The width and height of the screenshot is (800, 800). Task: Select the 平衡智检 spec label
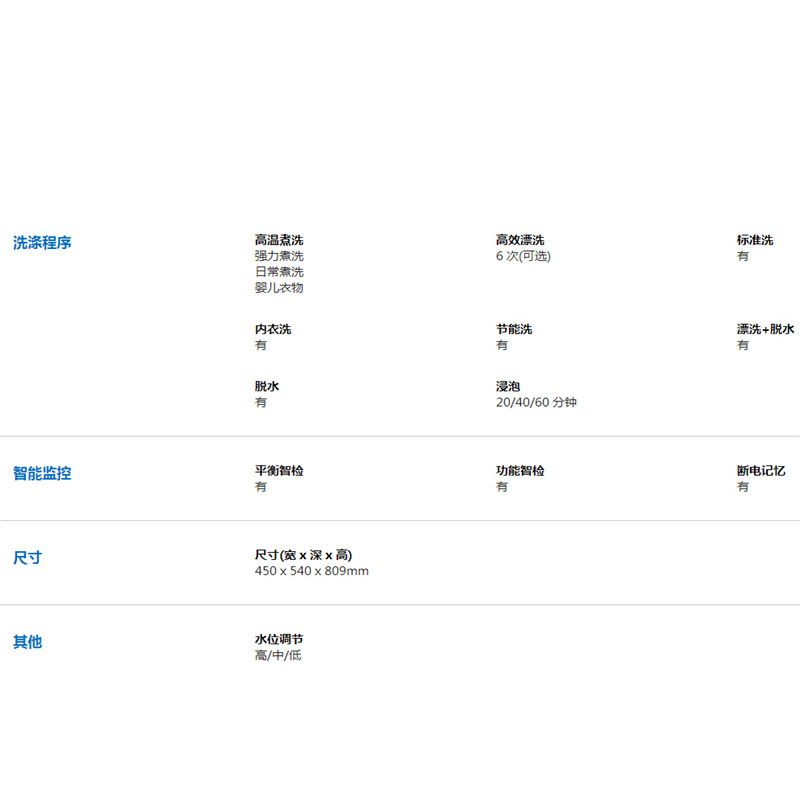[x=279, y=471]
